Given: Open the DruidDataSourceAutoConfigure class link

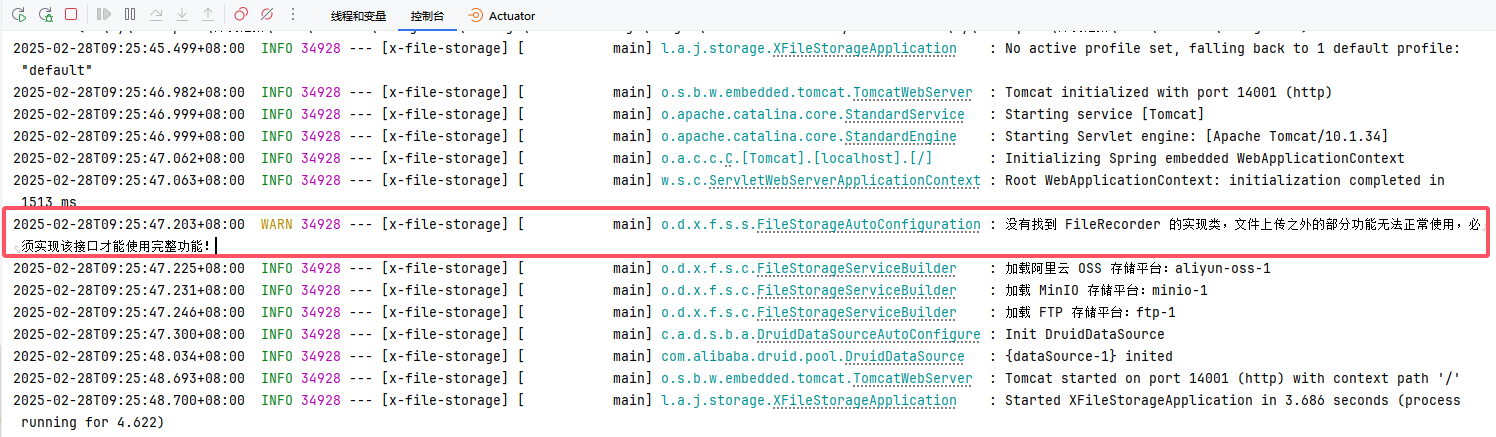Looking at the screenshot, I should tap(868, 335).
